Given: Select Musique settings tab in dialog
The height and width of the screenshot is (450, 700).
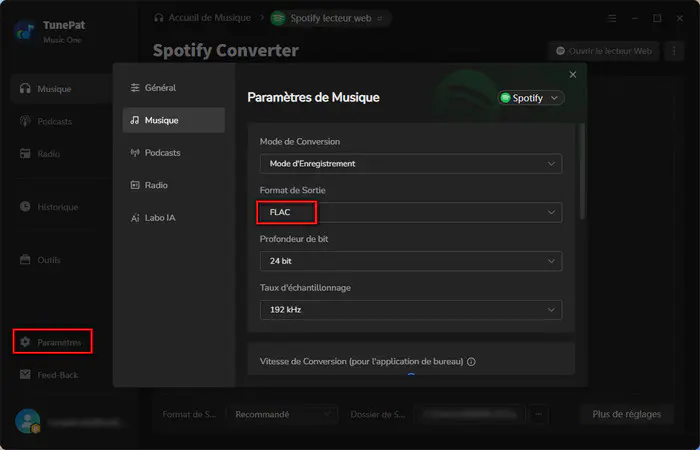Looking at the screenshot, I should tap(174, 120).
